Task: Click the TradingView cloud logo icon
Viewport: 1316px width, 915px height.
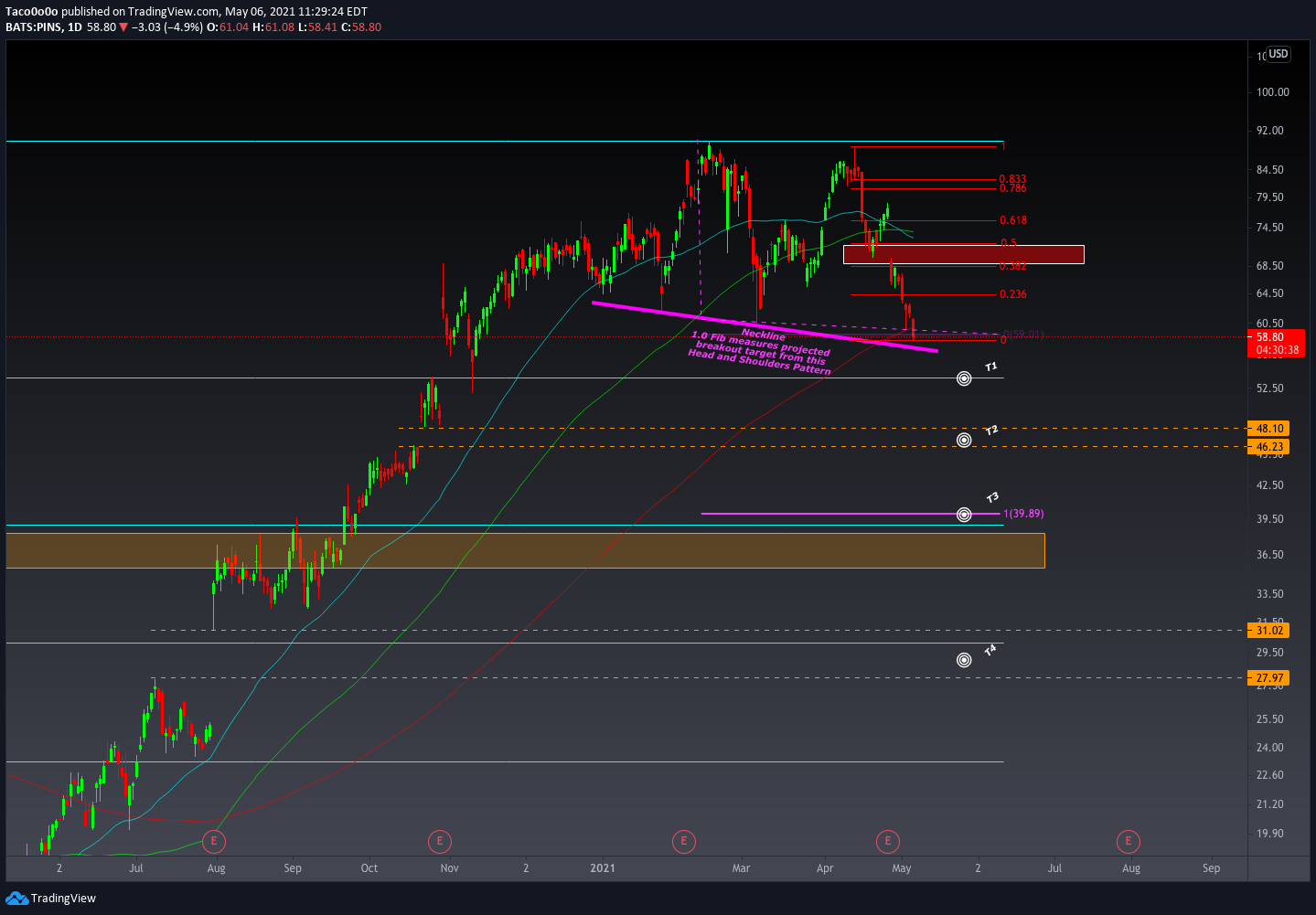Action: (x=16, y=899)
